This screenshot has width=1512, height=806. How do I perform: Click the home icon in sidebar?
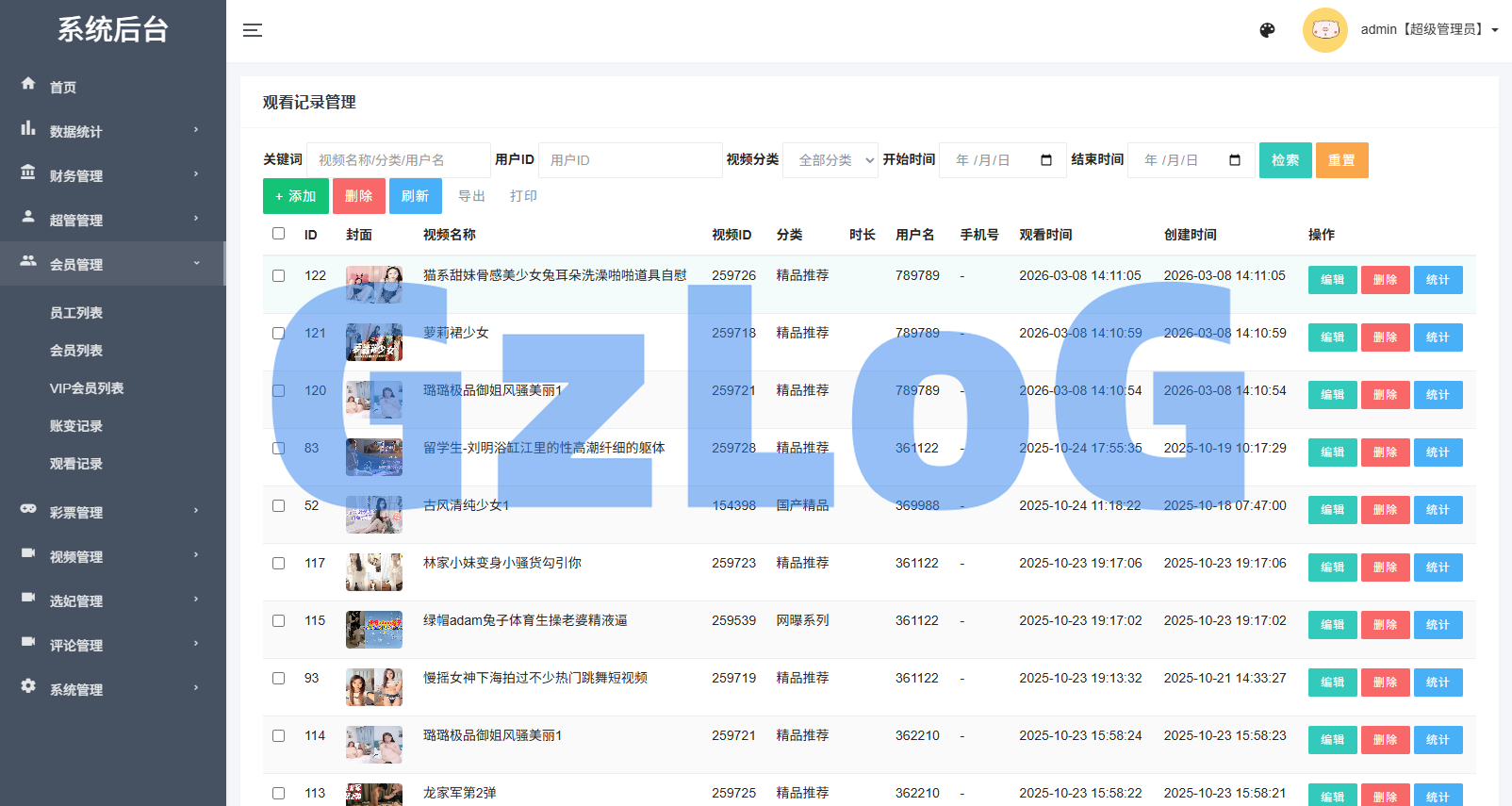pyautogui.click(x=28, y=84)
